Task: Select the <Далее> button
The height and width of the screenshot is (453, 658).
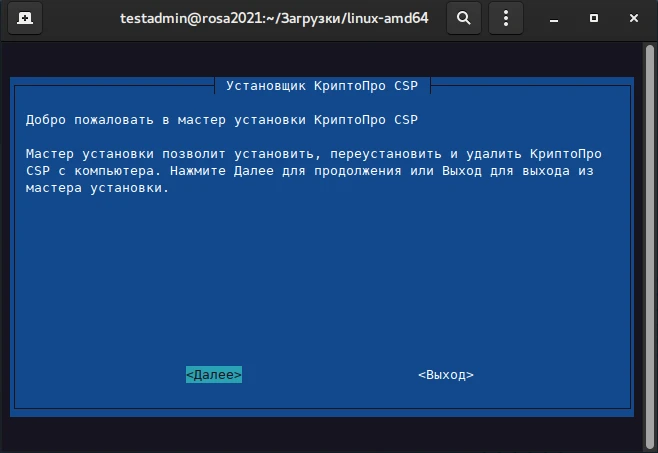Action: pos(214,374)
